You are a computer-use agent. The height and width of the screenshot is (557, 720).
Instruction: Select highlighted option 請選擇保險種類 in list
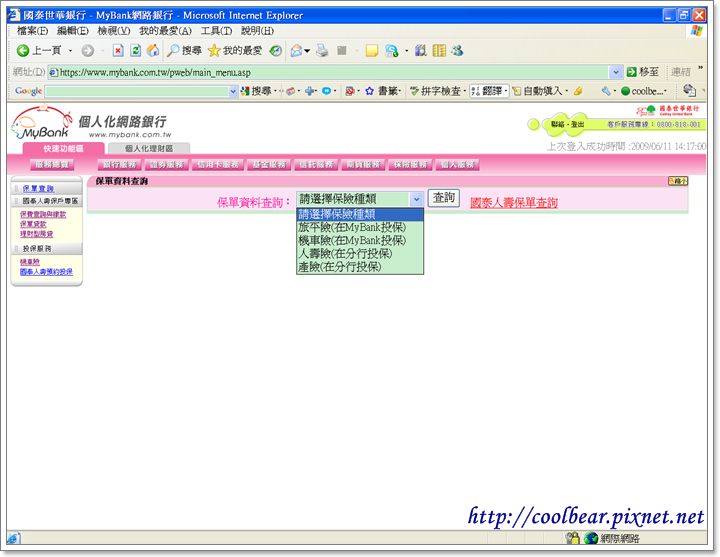[x=360, y=214]
